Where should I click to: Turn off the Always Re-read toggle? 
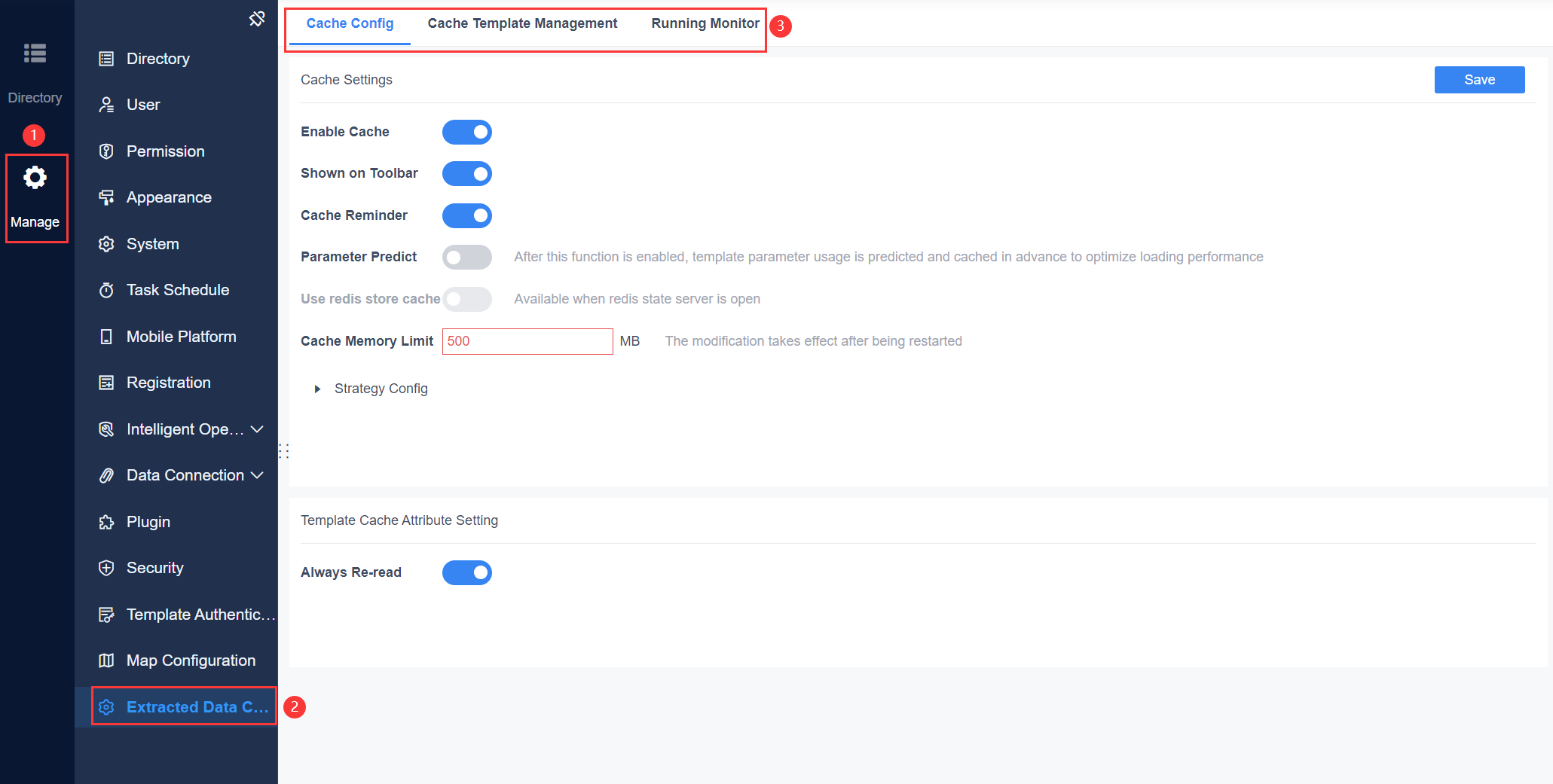466,572
